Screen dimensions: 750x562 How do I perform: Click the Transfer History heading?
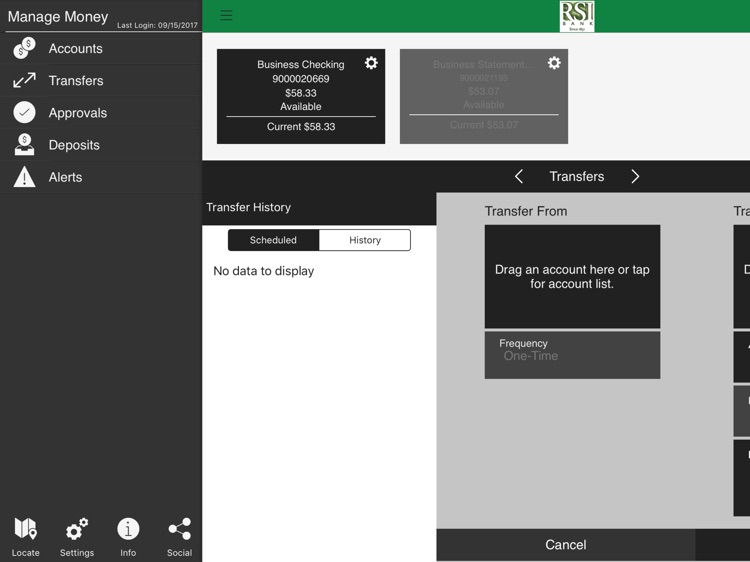(248, 207)
